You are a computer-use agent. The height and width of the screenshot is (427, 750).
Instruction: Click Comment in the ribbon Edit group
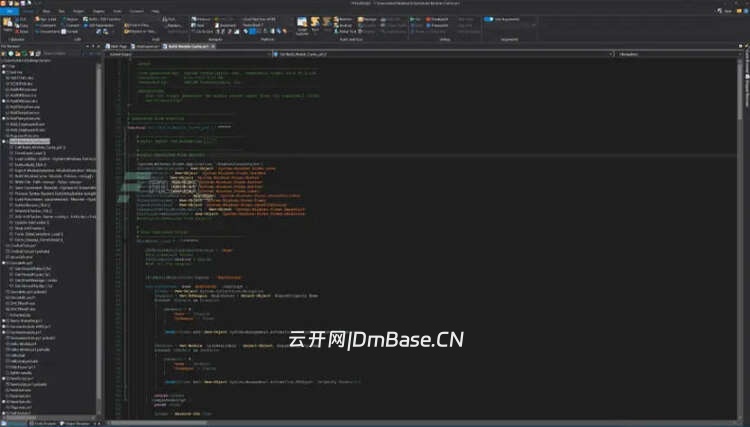[45, 25]
